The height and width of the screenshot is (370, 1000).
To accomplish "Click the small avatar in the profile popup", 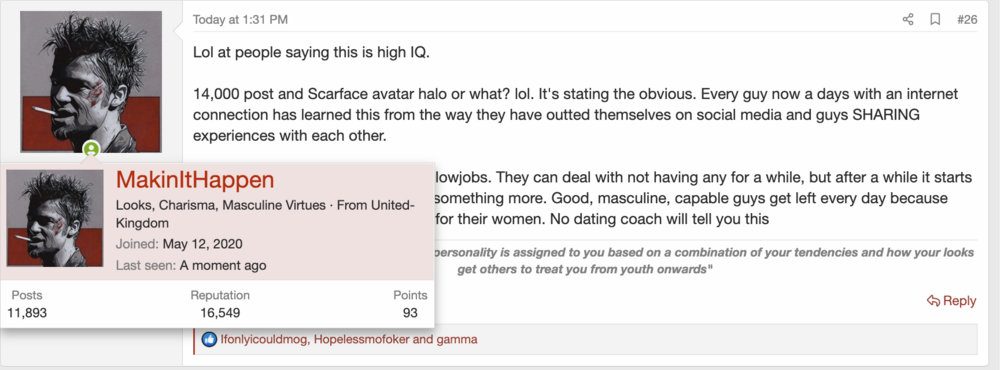I will tap(55, 218).
